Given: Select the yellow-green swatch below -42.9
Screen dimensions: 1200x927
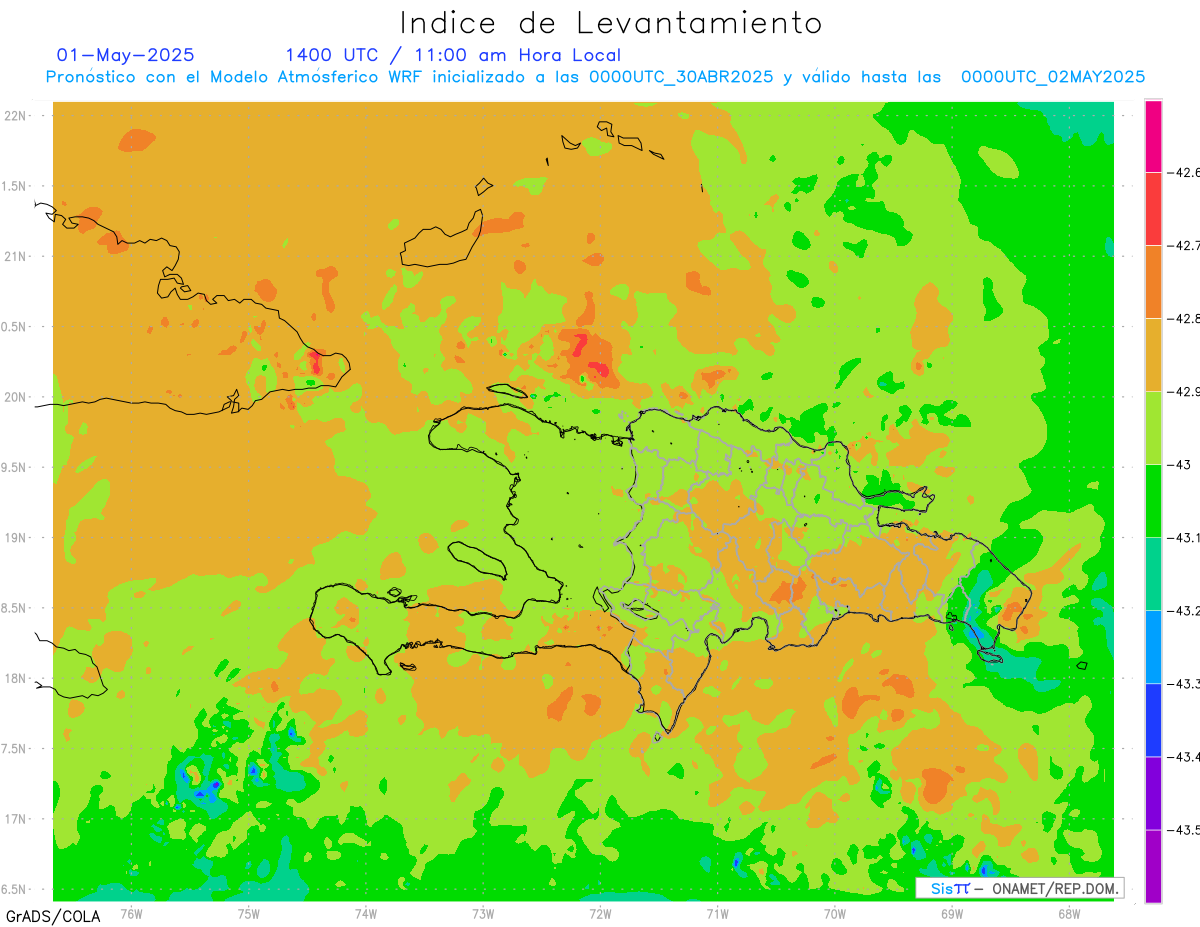Looking at the screenshot, I should [x=1153, y=428].
